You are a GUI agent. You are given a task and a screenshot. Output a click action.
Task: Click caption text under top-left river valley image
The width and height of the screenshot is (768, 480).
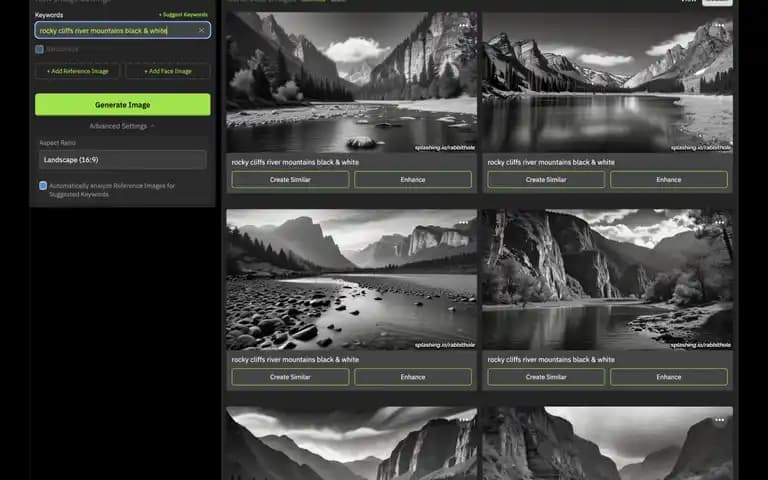pyautogui.click(x=295, y=162)
